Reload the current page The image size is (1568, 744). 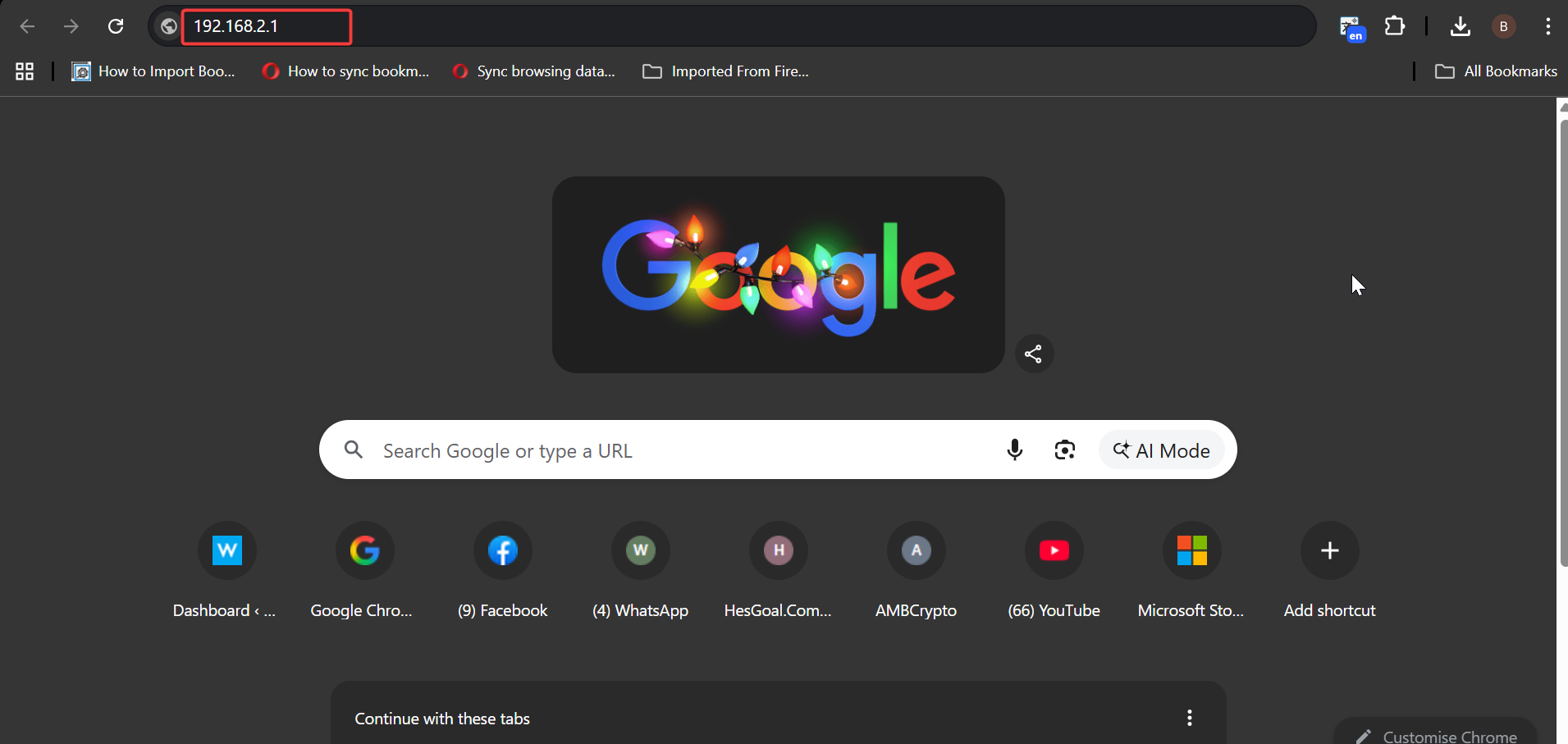pos(116,26)
